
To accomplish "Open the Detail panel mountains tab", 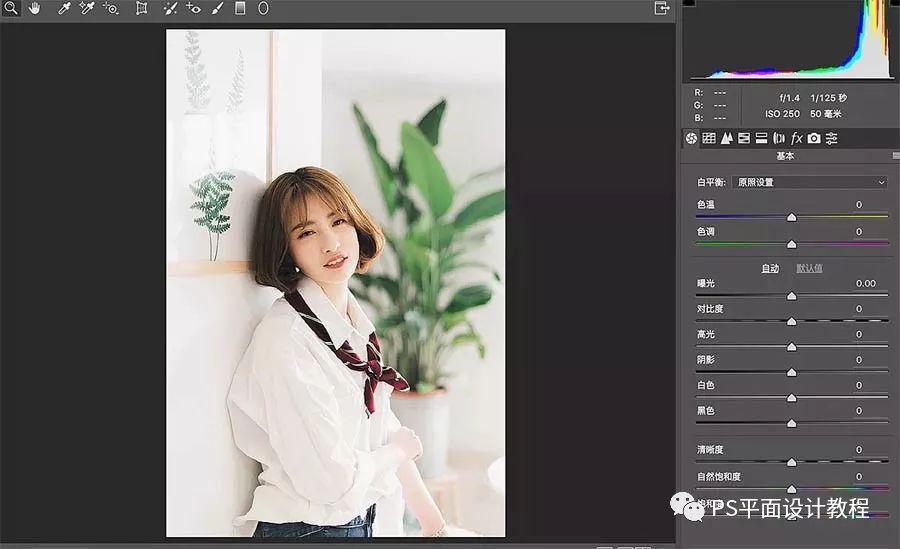I will (x=727, y=138).
